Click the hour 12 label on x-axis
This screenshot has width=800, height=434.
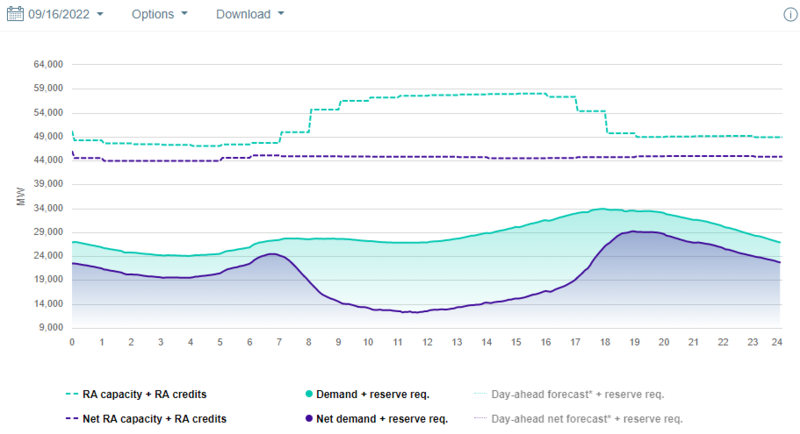[x=427, y=342]
